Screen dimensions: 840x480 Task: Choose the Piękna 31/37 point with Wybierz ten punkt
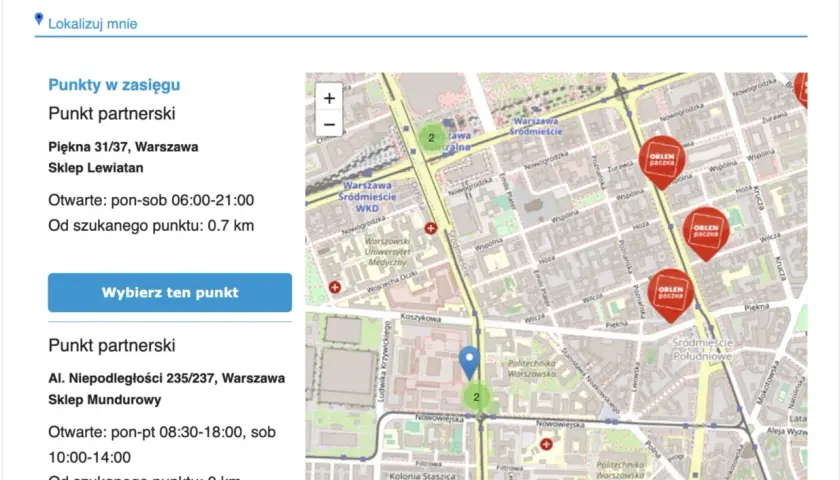point(170,292)
